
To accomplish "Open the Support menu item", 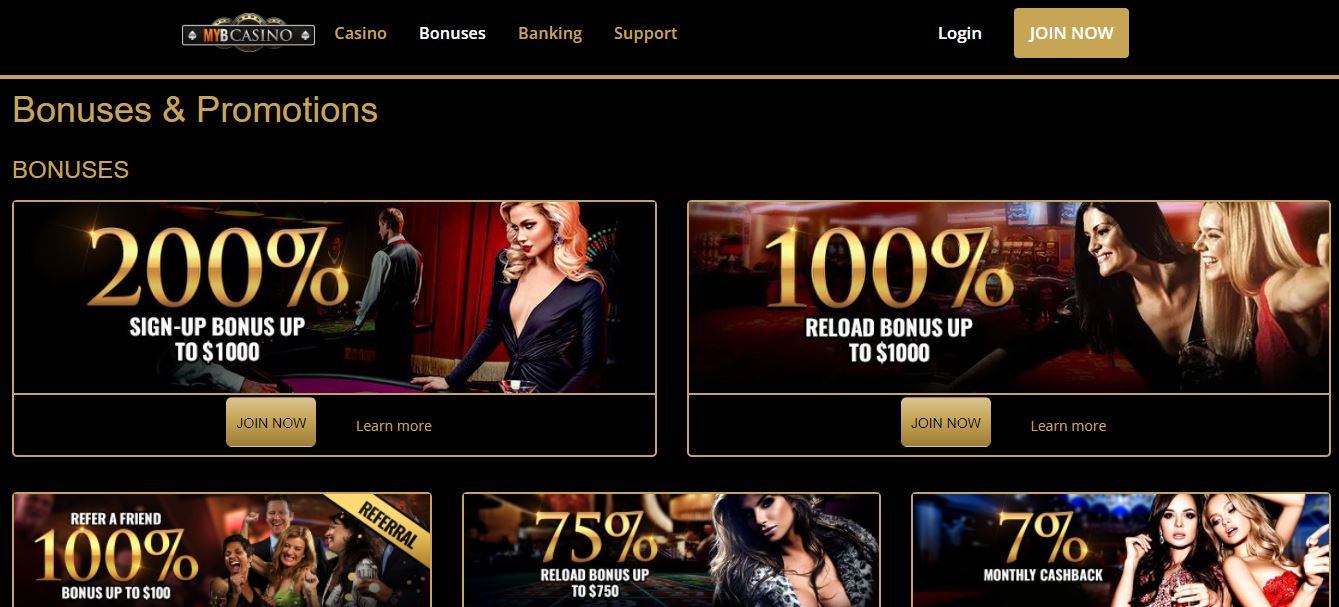I will 645,33.
